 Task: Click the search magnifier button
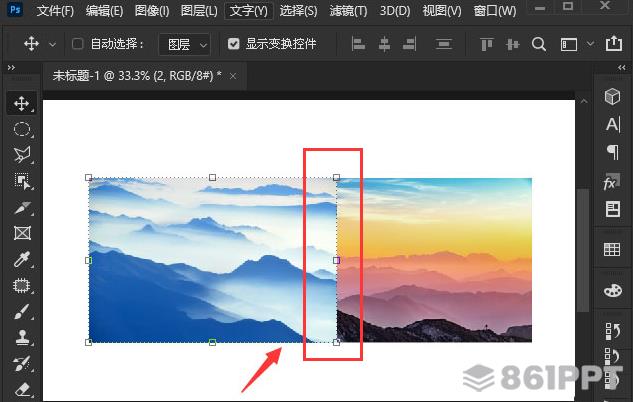tap(539, 44)
